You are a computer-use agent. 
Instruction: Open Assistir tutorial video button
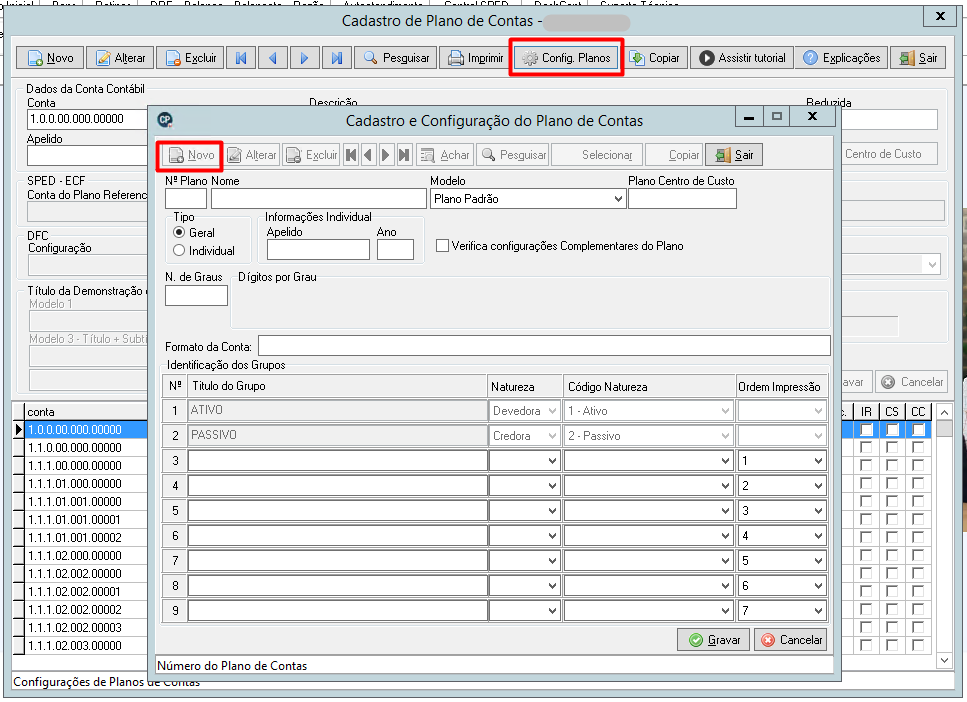tap(741, 57)
